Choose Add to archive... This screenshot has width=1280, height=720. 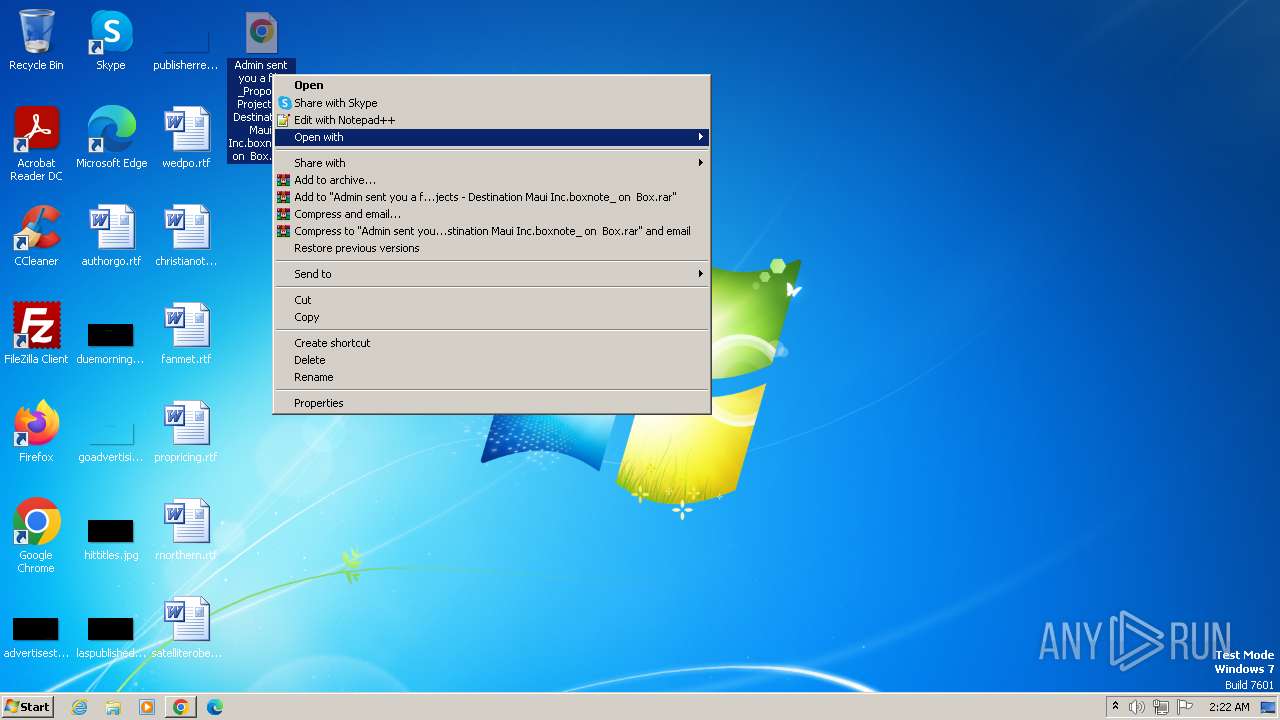tap(492, 180)
